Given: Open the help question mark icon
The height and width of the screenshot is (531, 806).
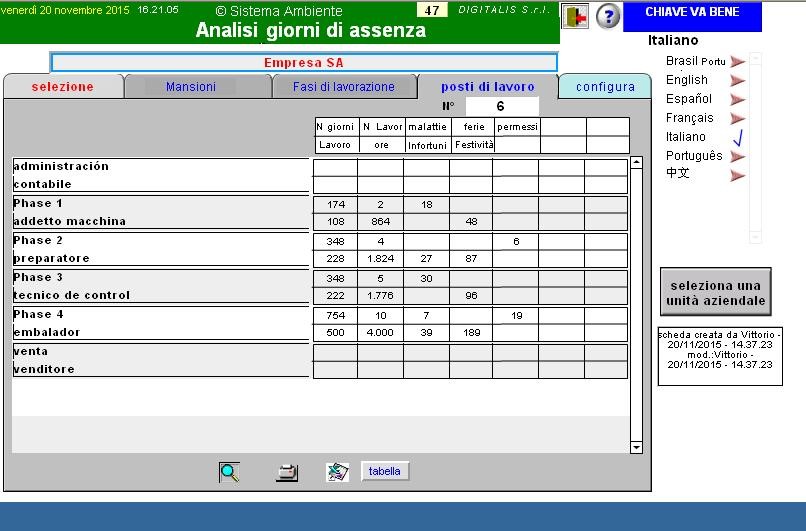Looking at the screenshot, I should [x=608, y=16].
